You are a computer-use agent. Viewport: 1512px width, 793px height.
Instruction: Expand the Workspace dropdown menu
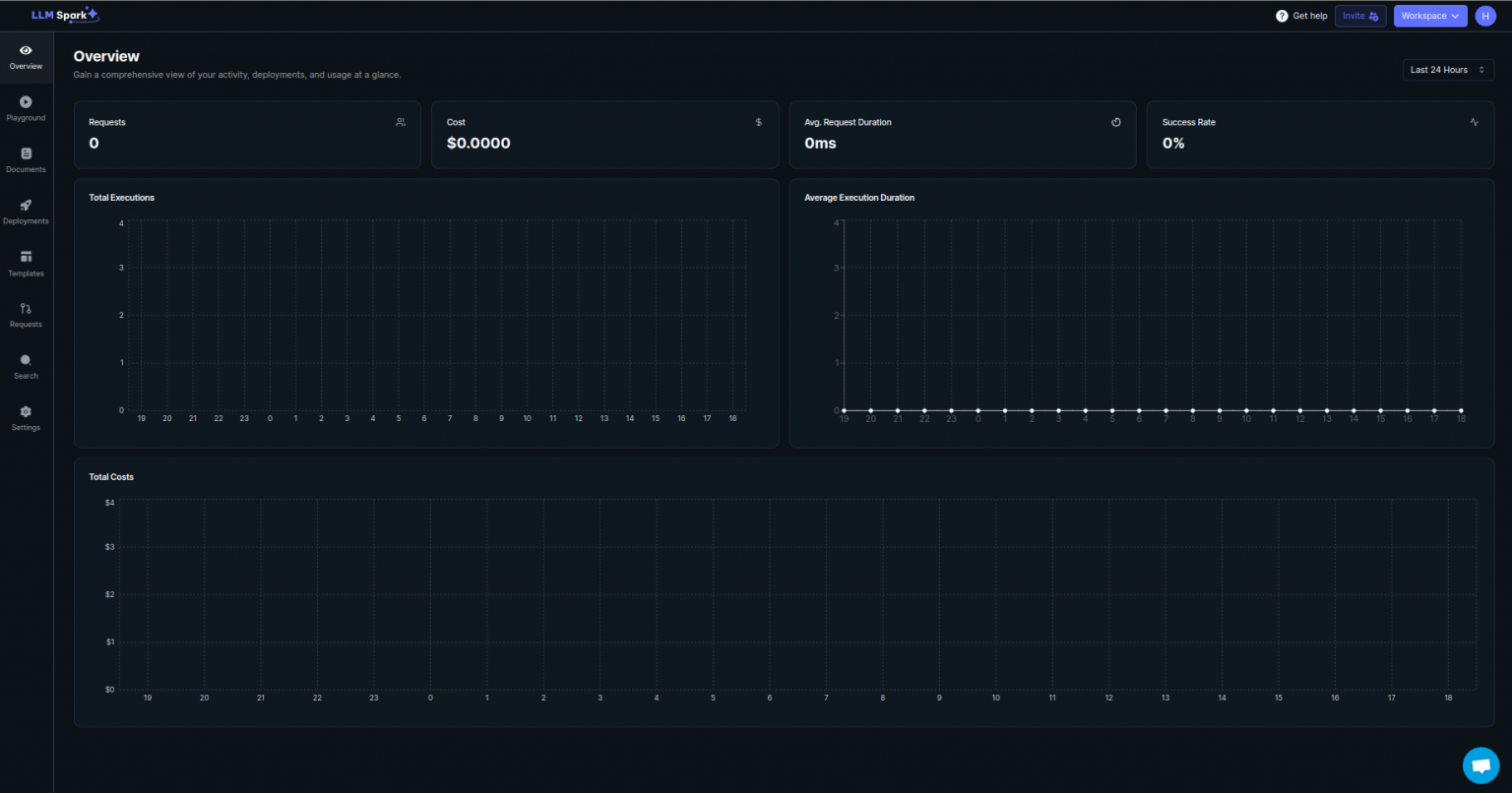[x=1429, y=16]
